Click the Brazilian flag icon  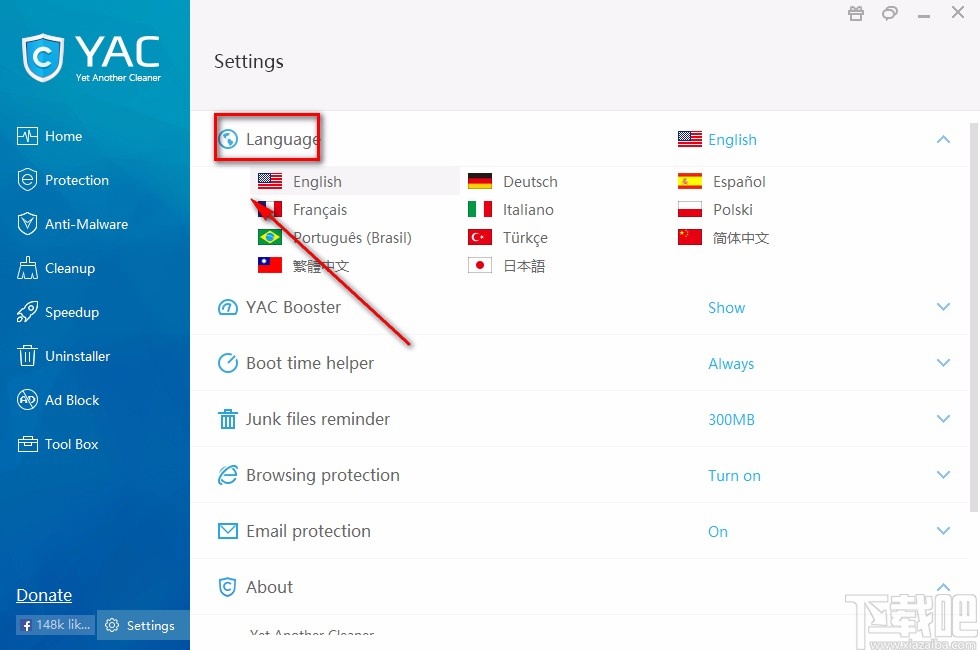pyautogui.click(x=269, y=238)
